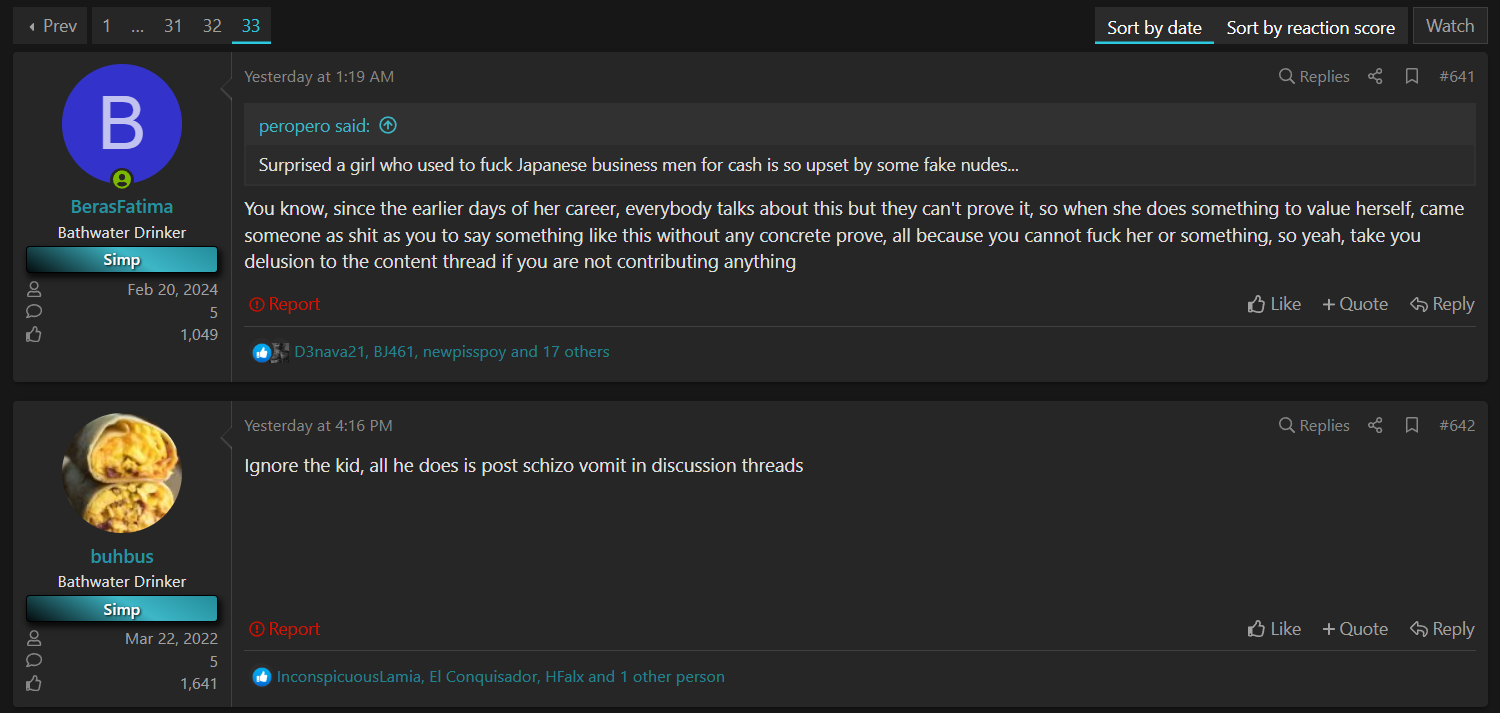This screenshot has width=1500, height=713.
Task: Click share icon on post #642
Action: [1375, 425]
